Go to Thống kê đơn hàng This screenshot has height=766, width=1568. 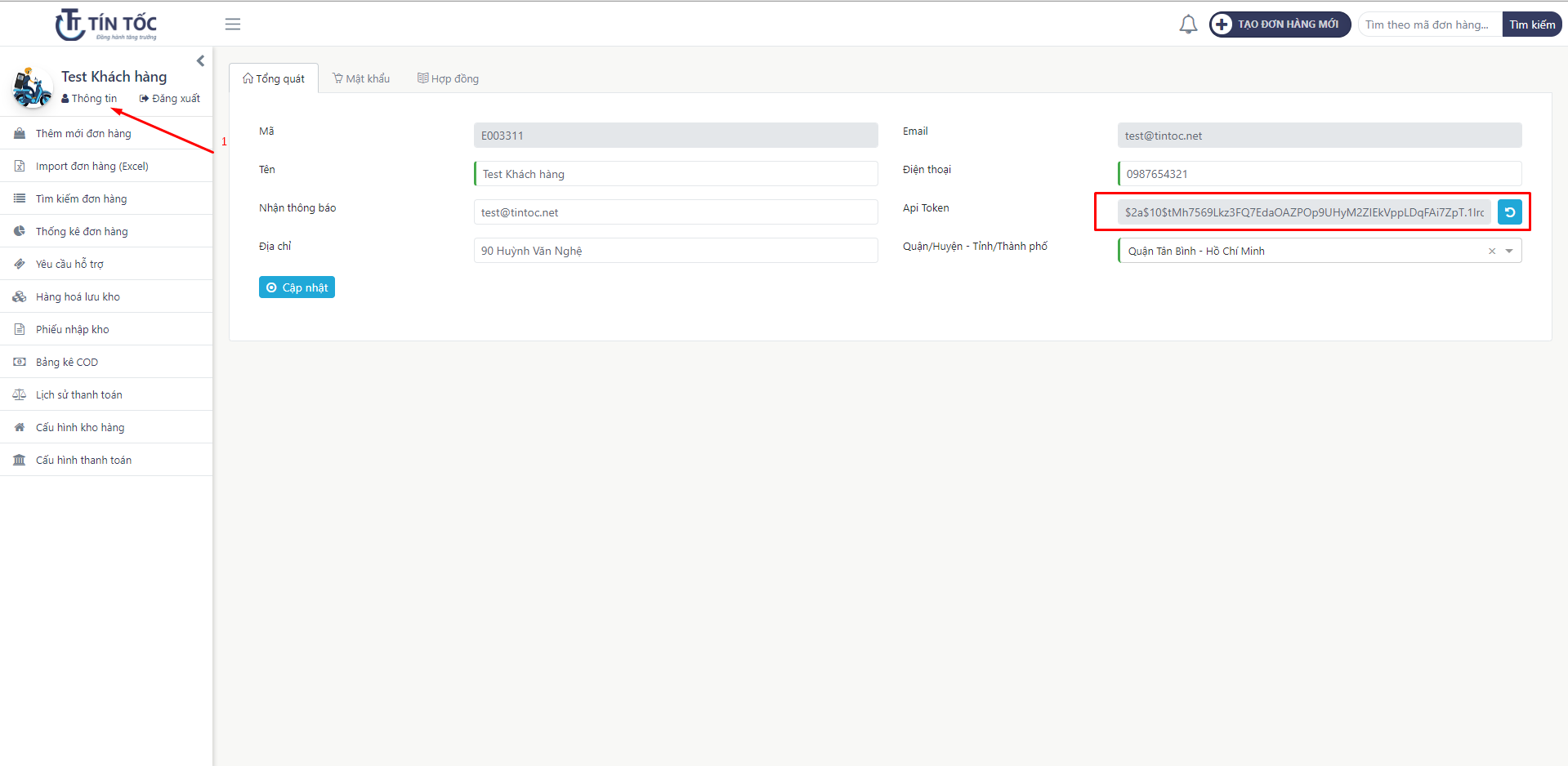(82, 231)
